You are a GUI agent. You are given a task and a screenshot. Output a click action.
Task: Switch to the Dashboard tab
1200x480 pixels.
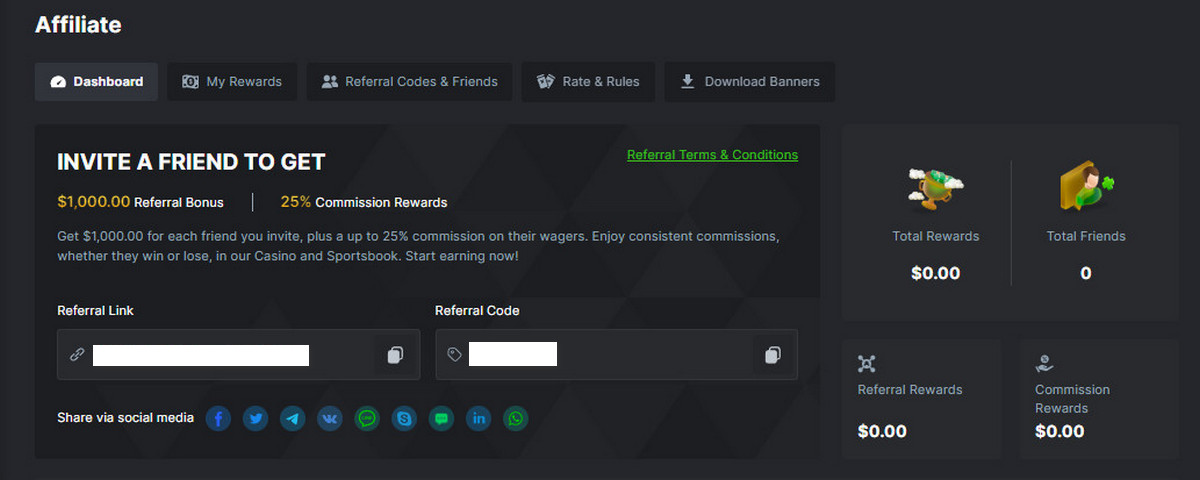(x=96, y=82)
